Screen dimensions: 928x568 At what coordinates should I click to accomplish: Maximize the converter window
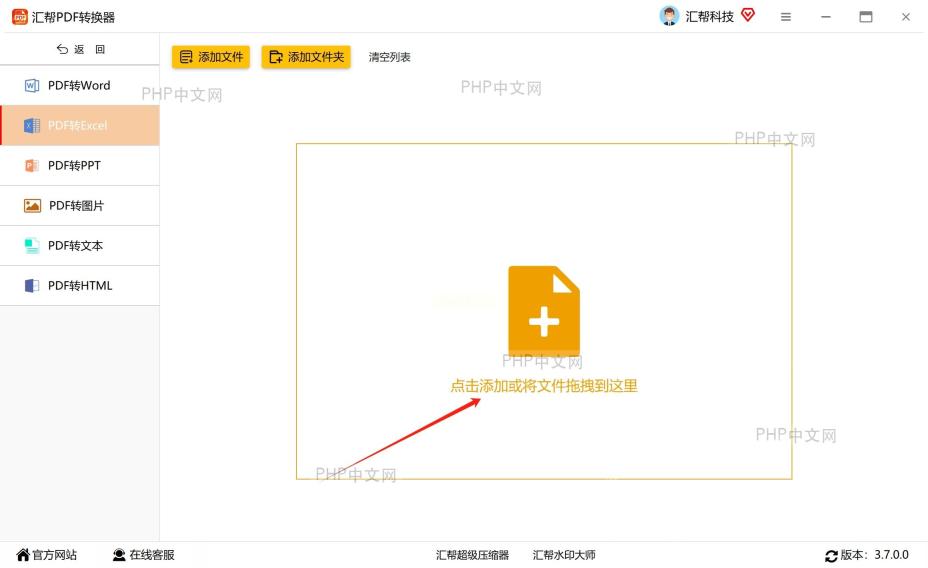[x=866, y=17]
